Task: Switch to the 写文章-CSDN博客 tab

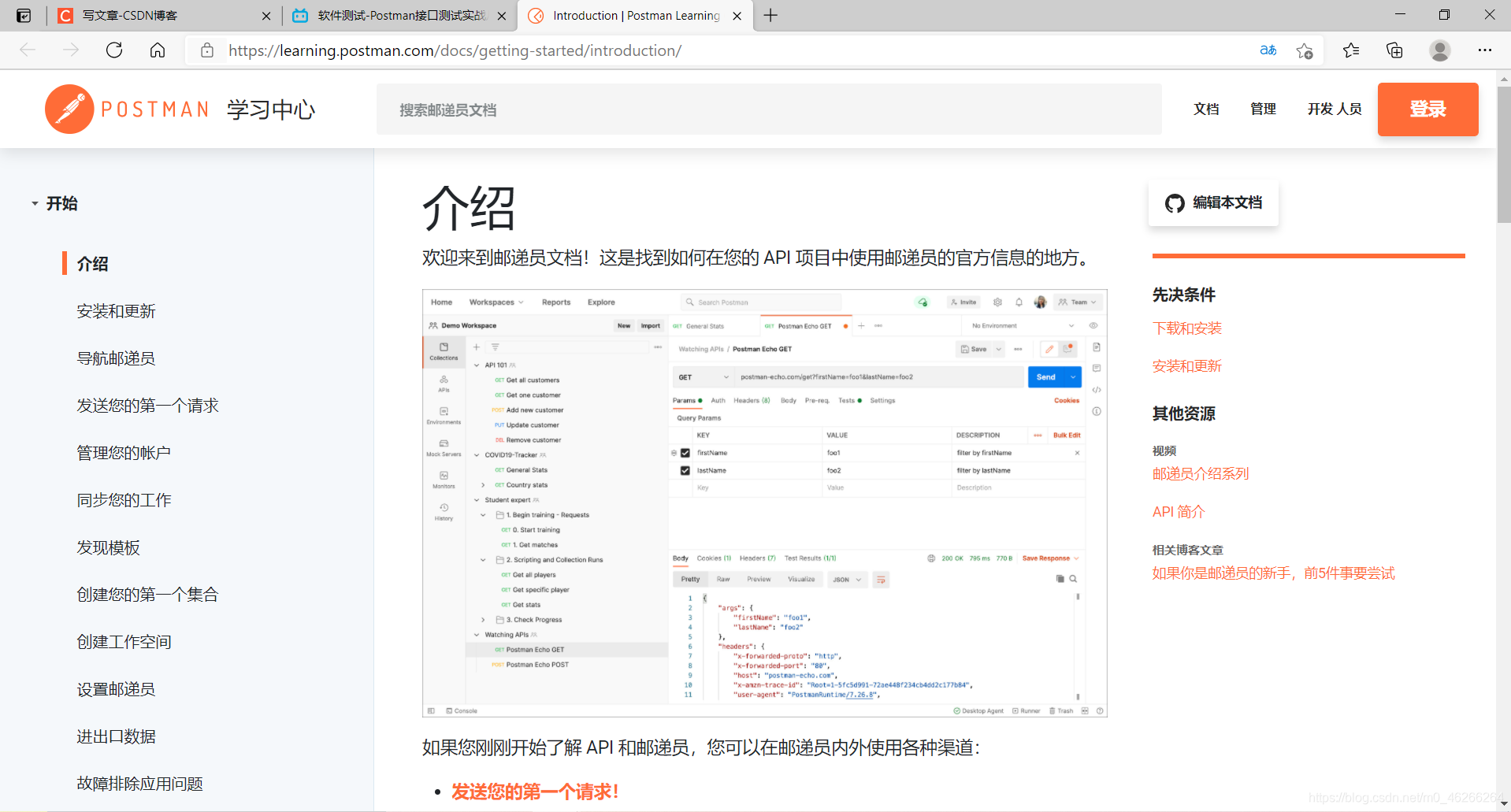Action: point(164,16)
